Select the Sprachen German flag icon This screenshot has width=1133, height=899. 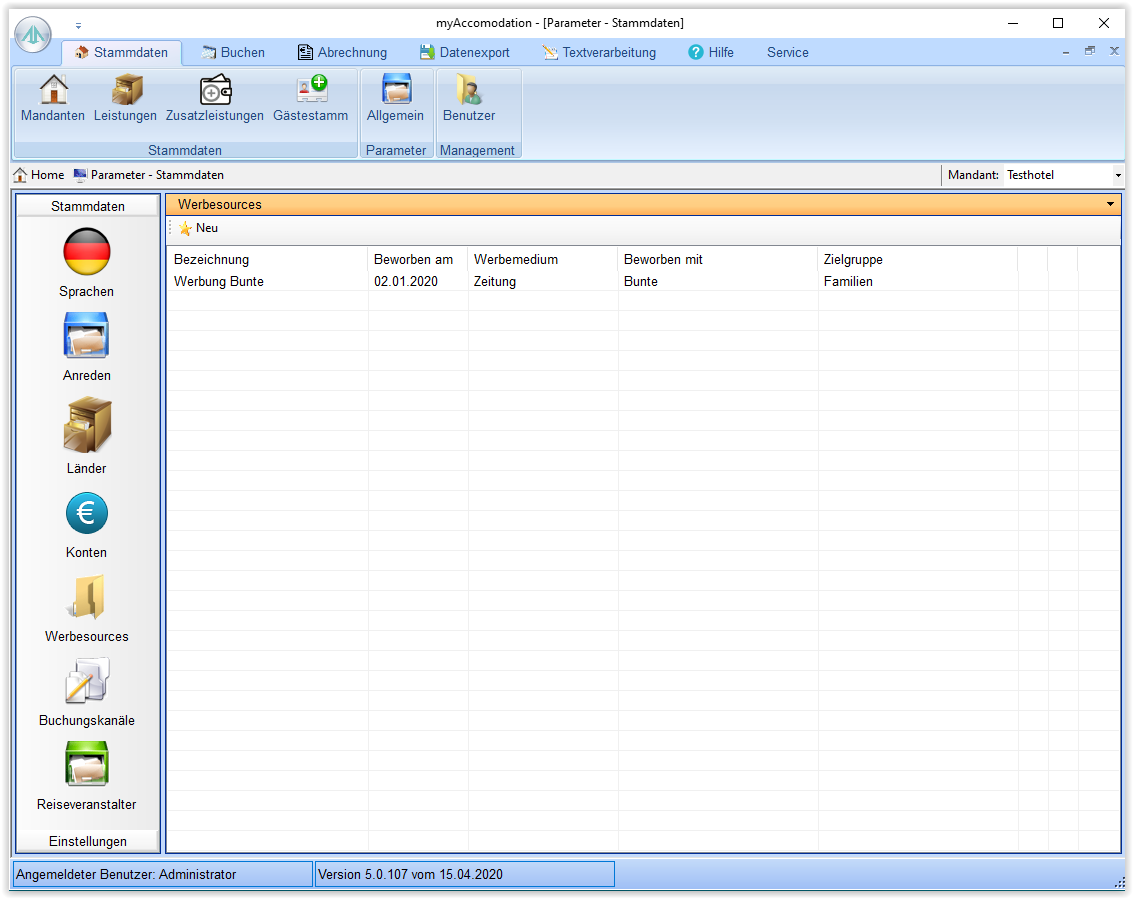click(x=87, y=252)
